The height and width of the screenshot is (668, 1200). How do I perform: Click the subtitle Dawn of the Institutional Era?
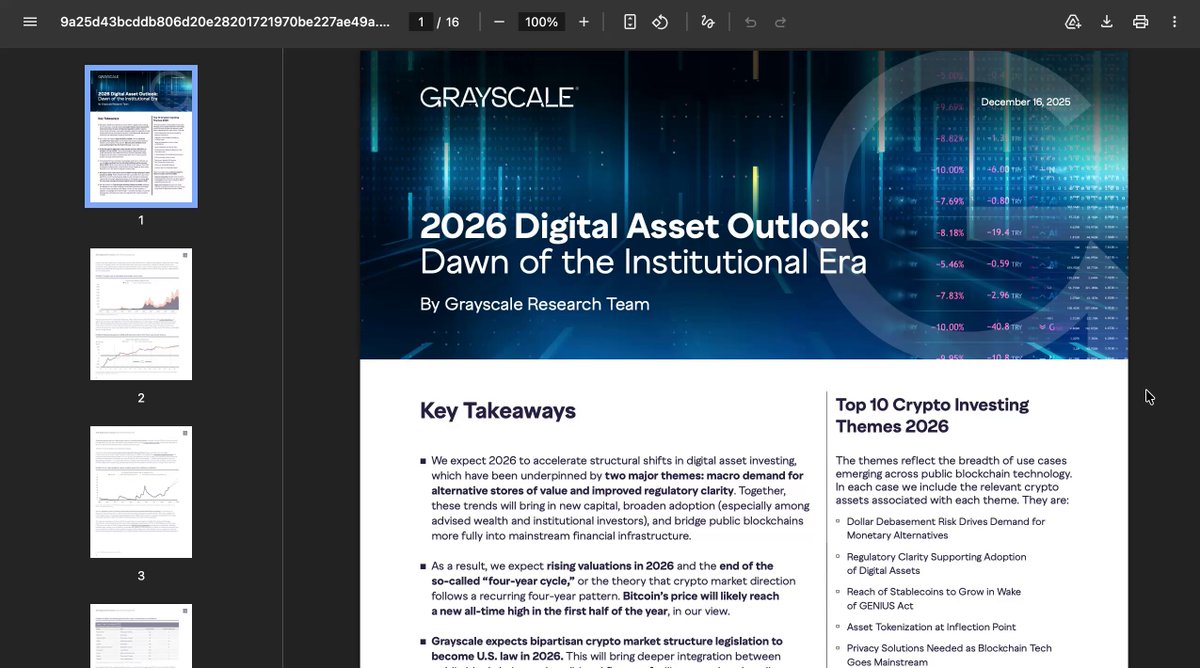coord(643,262)
